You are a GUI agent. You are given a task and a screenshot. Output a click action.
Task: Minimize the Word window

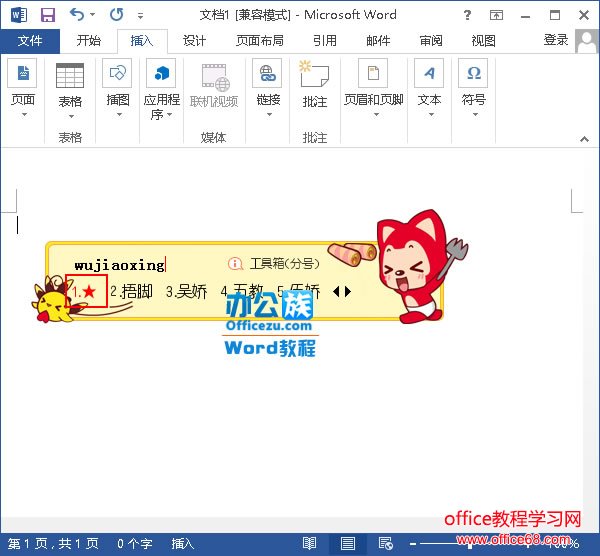point(525,16)
